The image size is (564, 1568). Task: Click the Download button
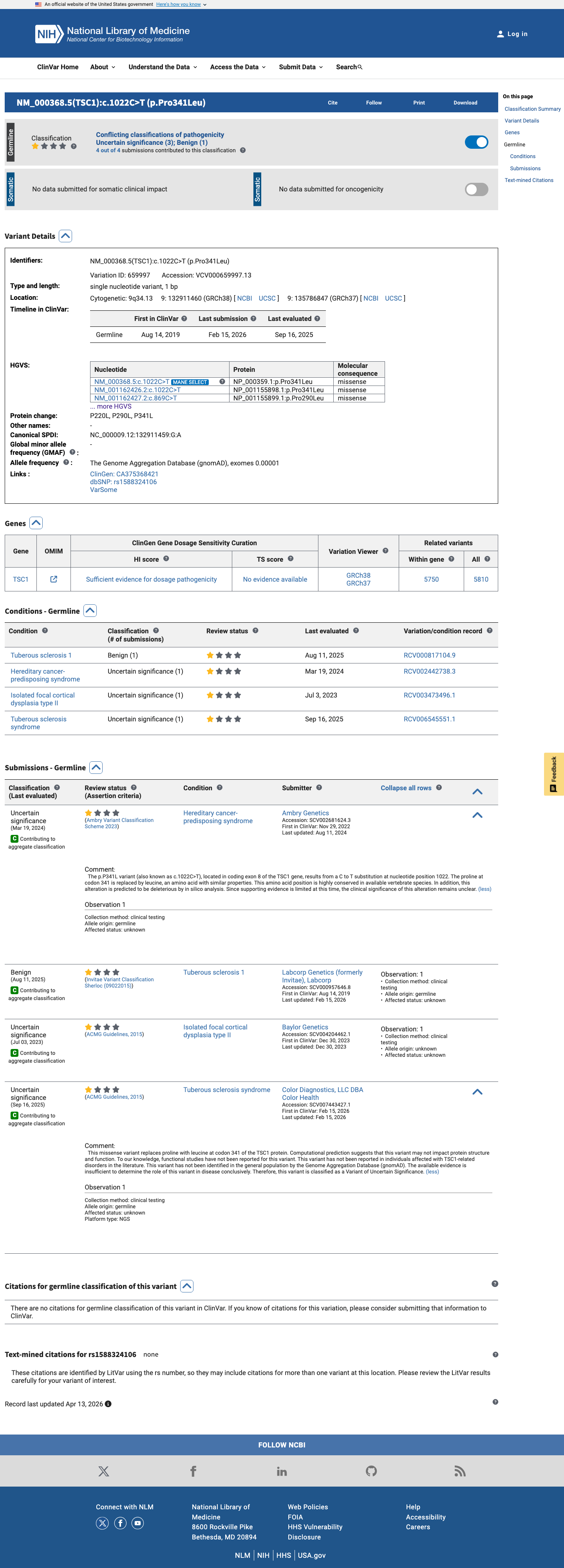click(x=465, y=103)
